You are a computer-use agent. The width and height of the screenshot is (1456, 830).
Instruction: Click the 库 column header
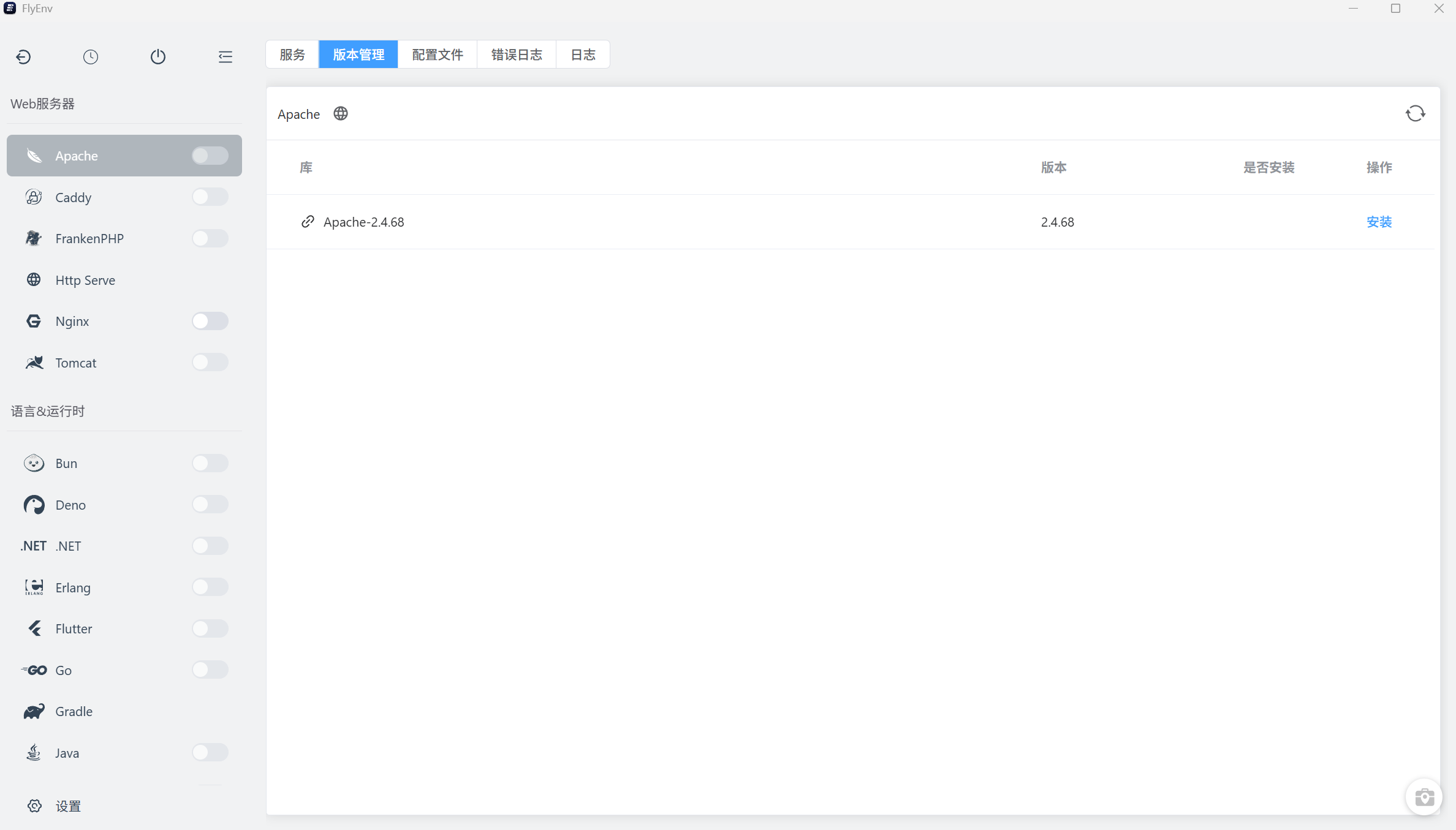(x=306, y=167)
